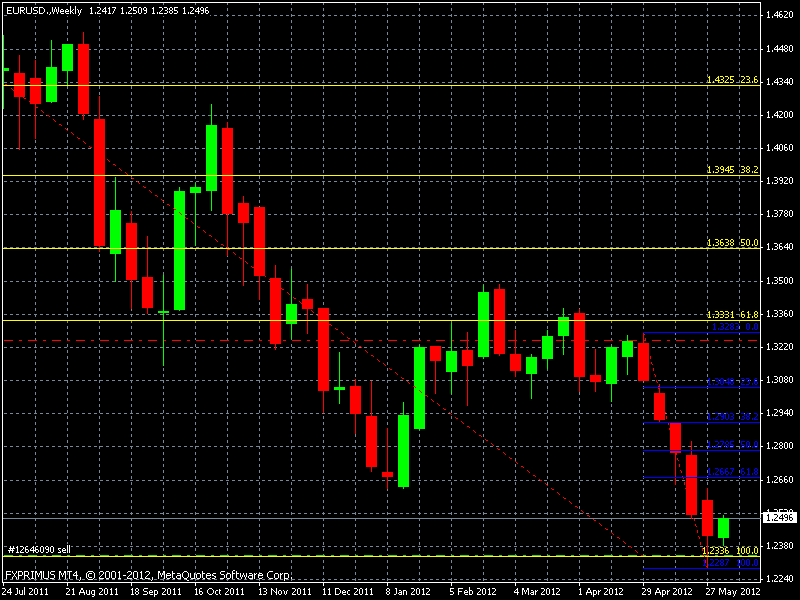The height and width of the screenshot is (600, 800).
Task: Click the 1.4620 price scale value
Action: point(780,15)
